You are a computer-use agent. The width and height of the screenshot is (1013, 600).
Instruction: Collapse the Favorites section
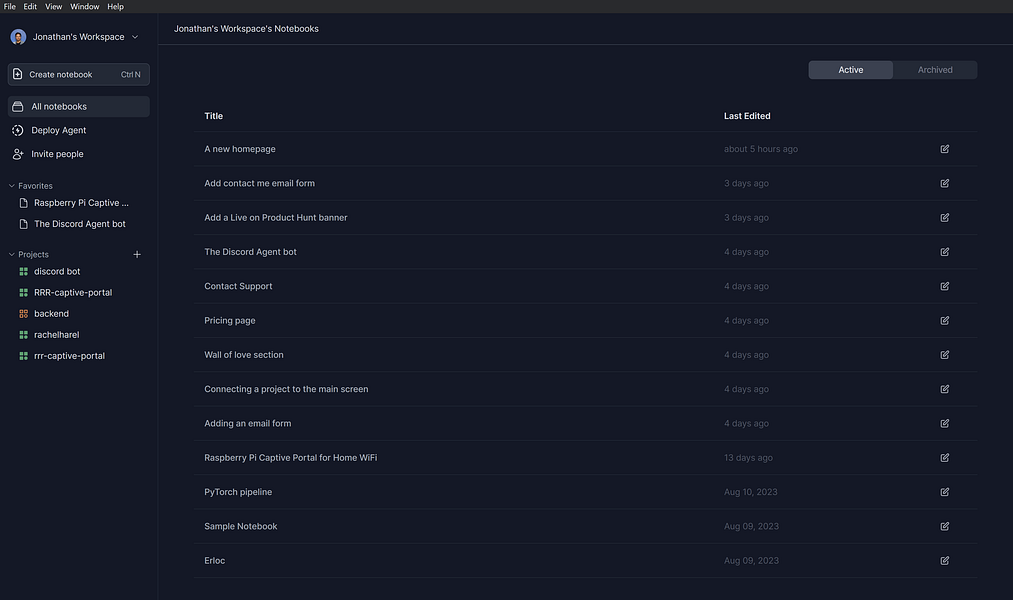tap(12, 186)
